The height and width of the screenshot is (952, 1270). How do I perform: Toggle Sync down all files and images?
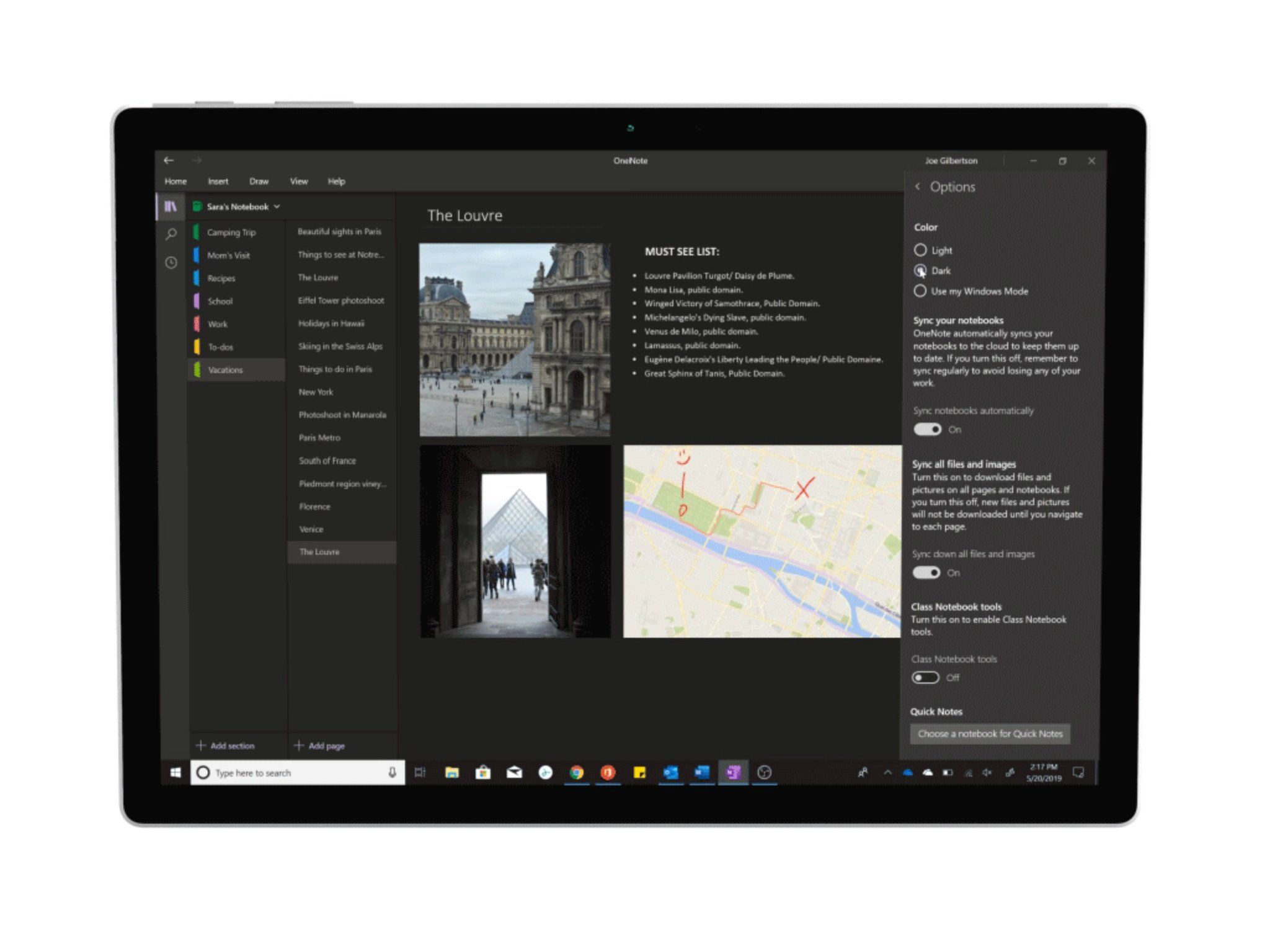926,573
